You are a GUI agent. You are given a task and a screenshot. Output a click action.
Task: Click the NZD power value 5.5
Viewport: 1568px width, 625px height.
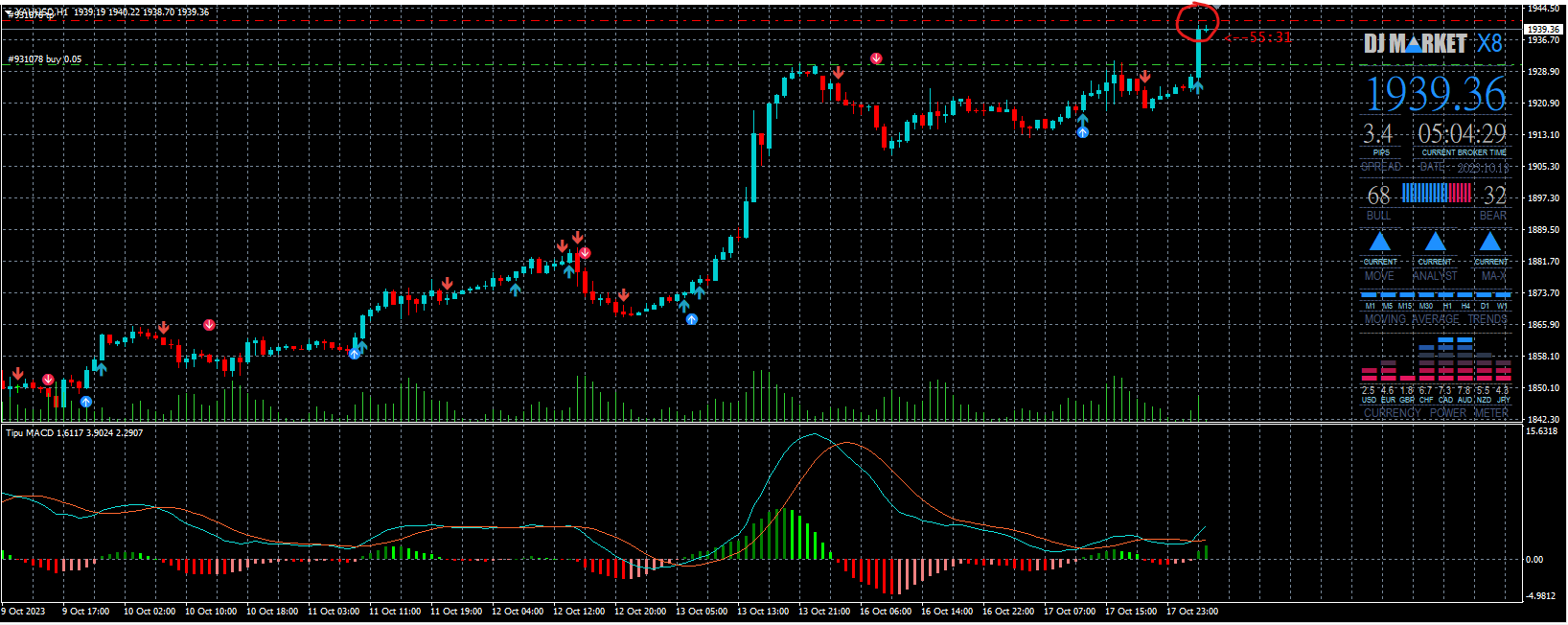pos(1483,390)
